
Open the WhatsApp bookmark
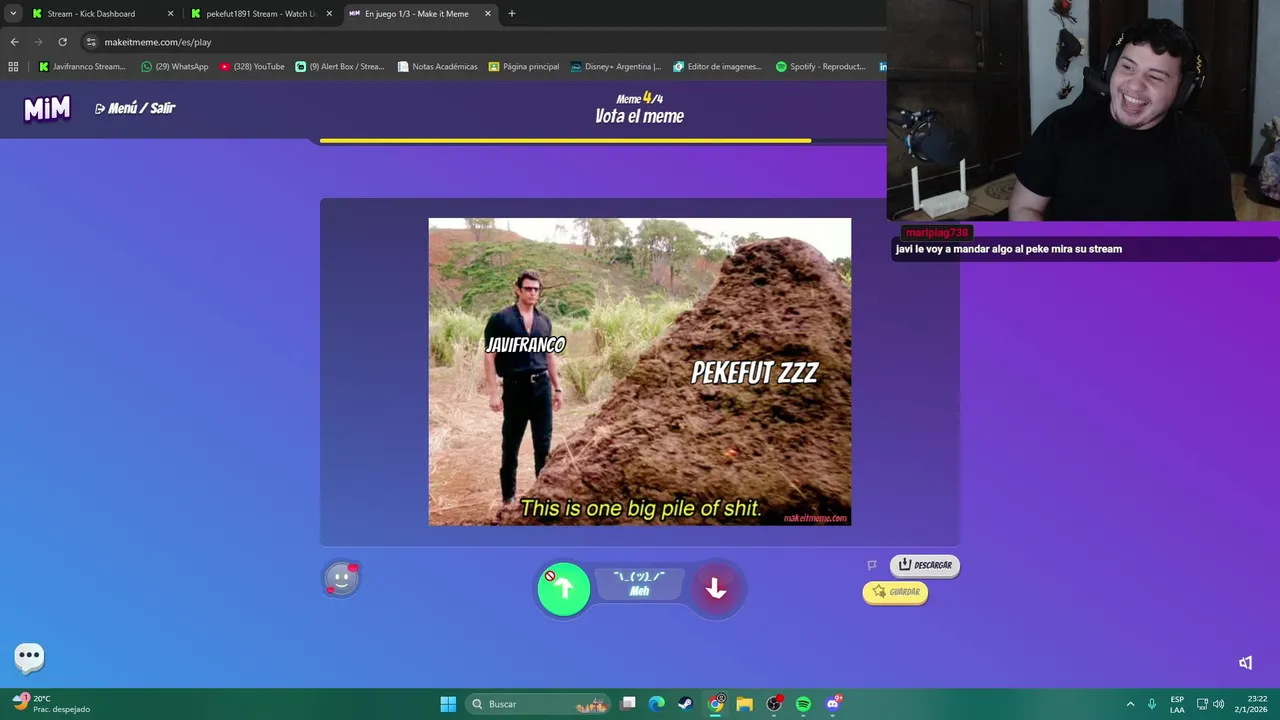click(175, 67)
